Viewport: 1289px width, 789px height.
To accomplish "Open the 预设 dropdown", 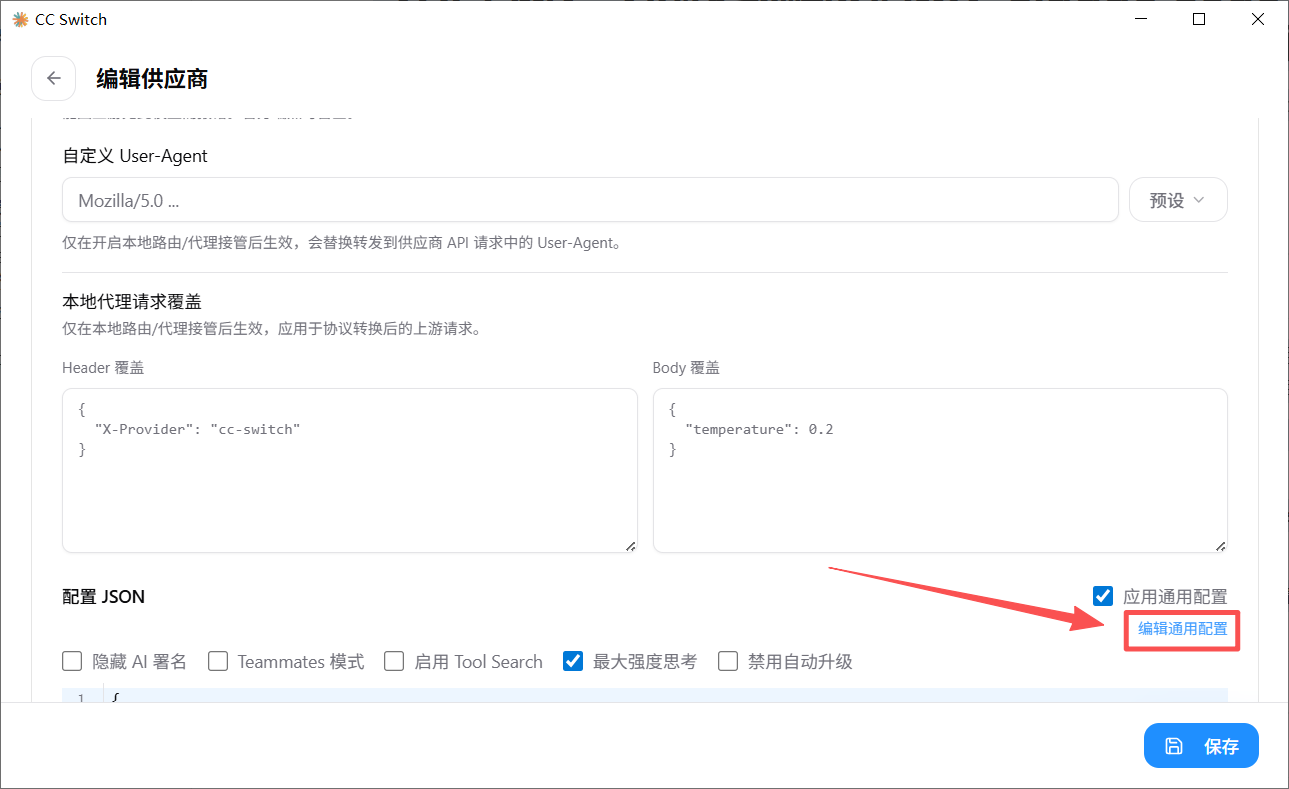I will (x=1178, y=200).
